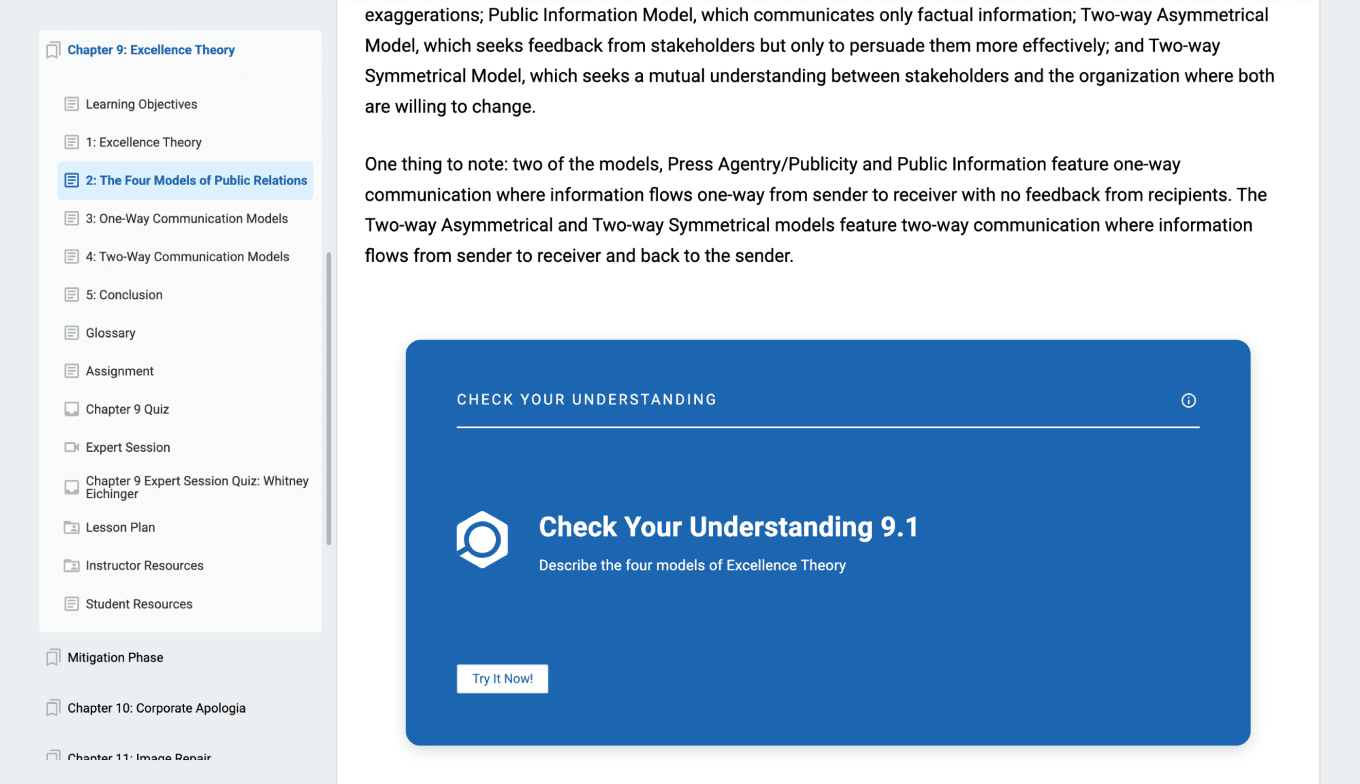This screenshot has height=784, width=1360.
Task: Click the page icon beside Learning Objectives
Action: (x=71, y=104)
